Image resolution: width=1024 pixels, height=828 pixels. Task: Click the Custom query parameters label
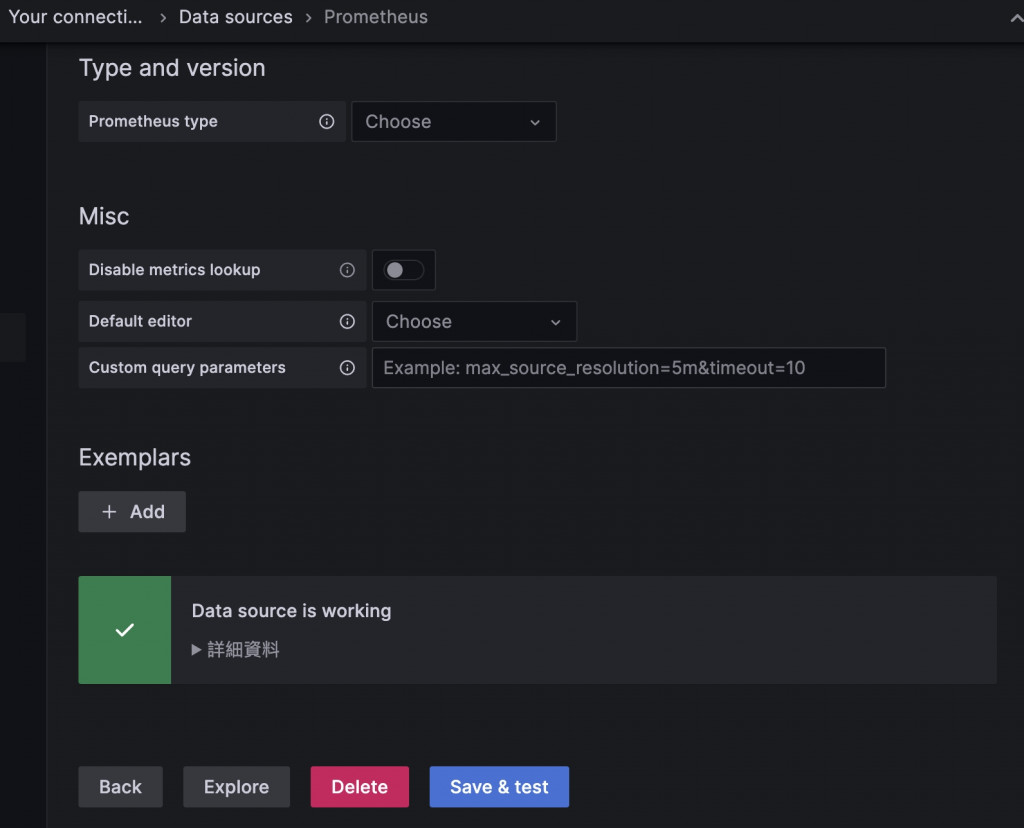coord(187,368)
